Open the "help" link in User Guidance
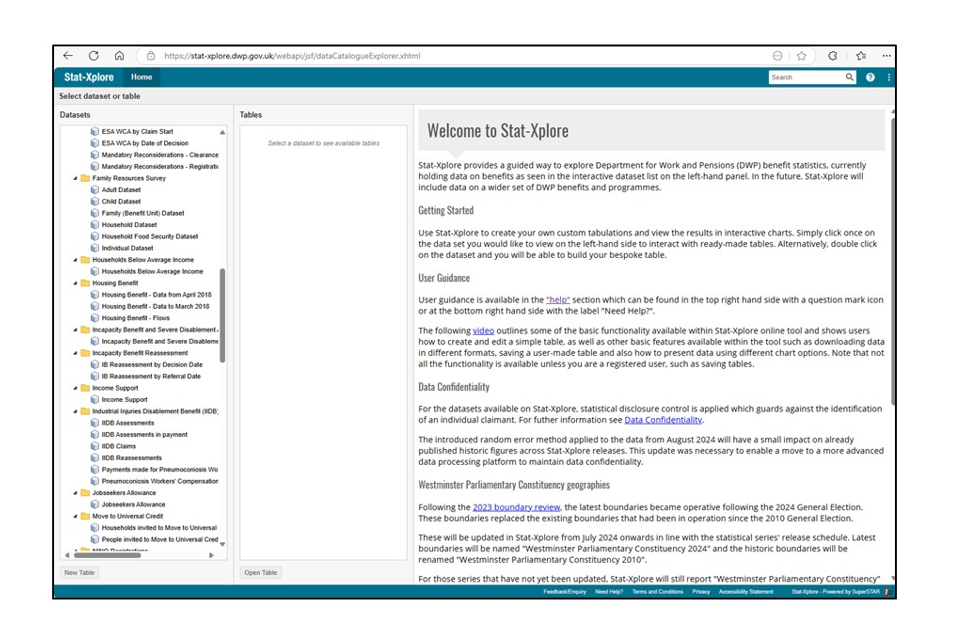This screenshot has height=640, width=960. coord(558,300)
